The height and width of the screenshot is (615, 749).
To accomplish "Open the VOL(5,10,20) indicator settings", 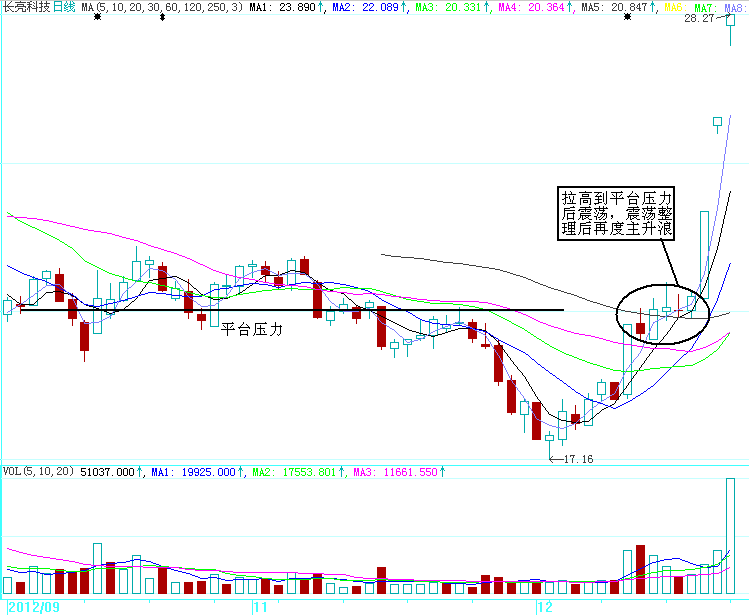I will pos(38,471).
